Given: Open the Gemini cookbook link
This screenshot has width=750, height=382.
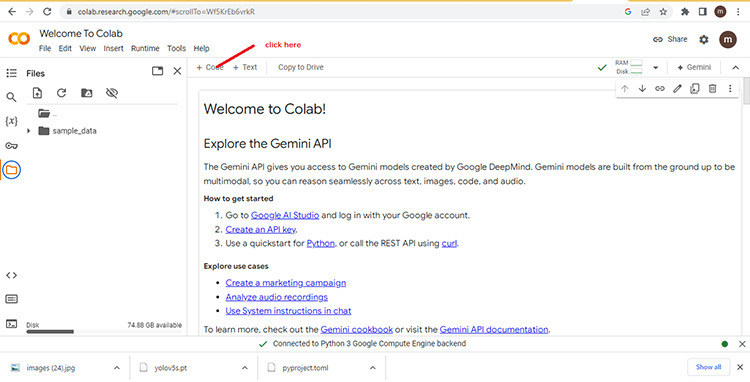Looking at the screenshot, I should (357, 329).
